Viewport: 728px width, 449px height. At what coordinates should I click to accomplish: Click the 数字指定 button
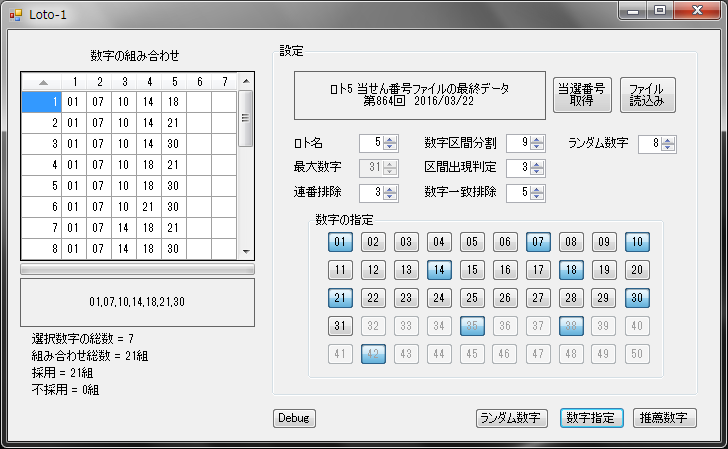[x=591, y=418]
